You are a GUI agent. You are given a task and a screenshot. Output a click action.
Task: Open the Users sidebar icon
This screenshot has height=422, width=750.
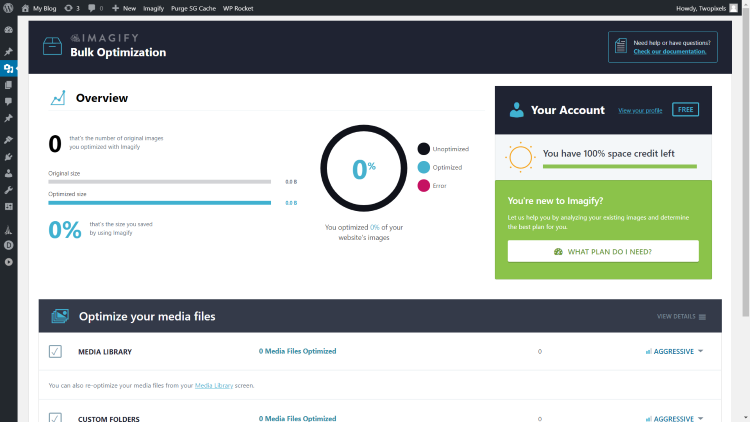[x=9, y=173]
